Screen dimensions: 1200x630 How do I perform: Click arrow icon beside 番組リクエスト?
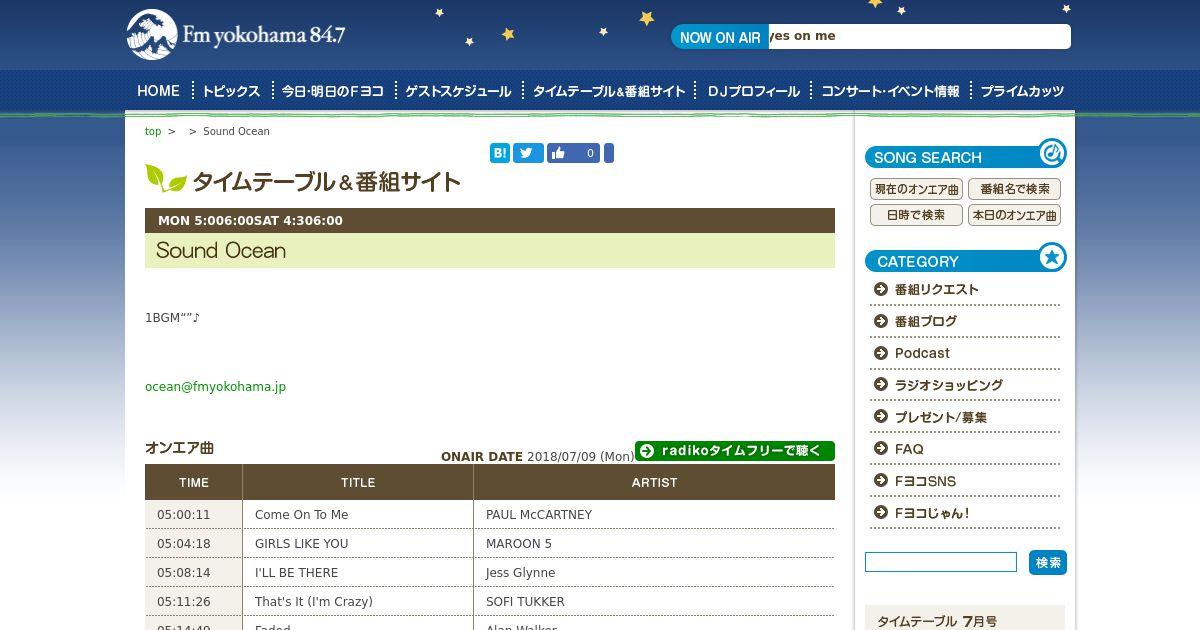coord(881,289)
